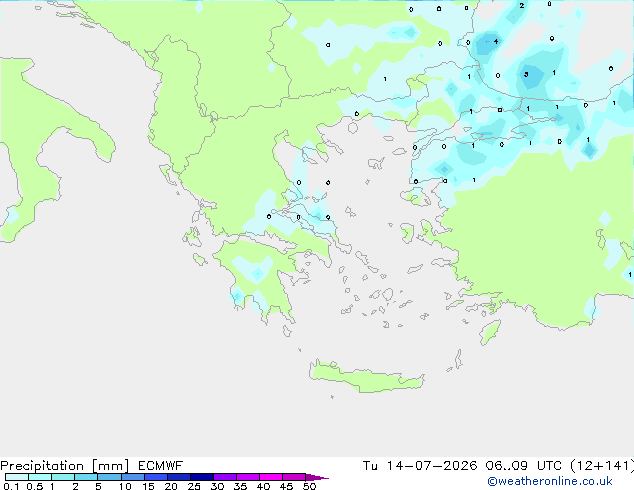Click the 'ECMWF' model label
This screenshot has height=490, width=634.
point(161,466)
